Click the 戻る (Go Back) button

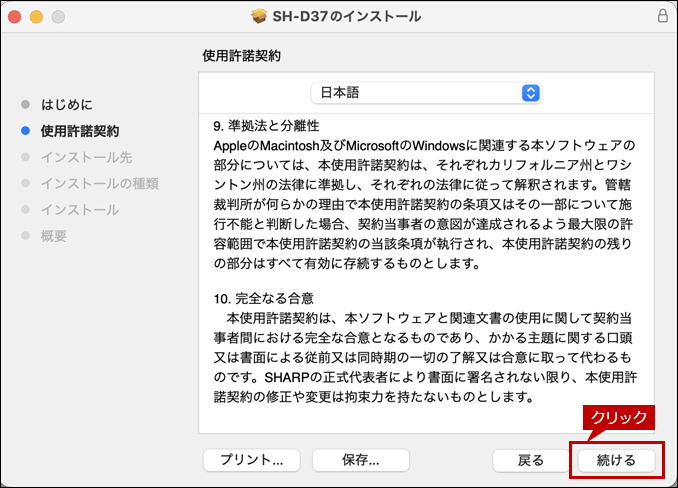tap(531, 460)
